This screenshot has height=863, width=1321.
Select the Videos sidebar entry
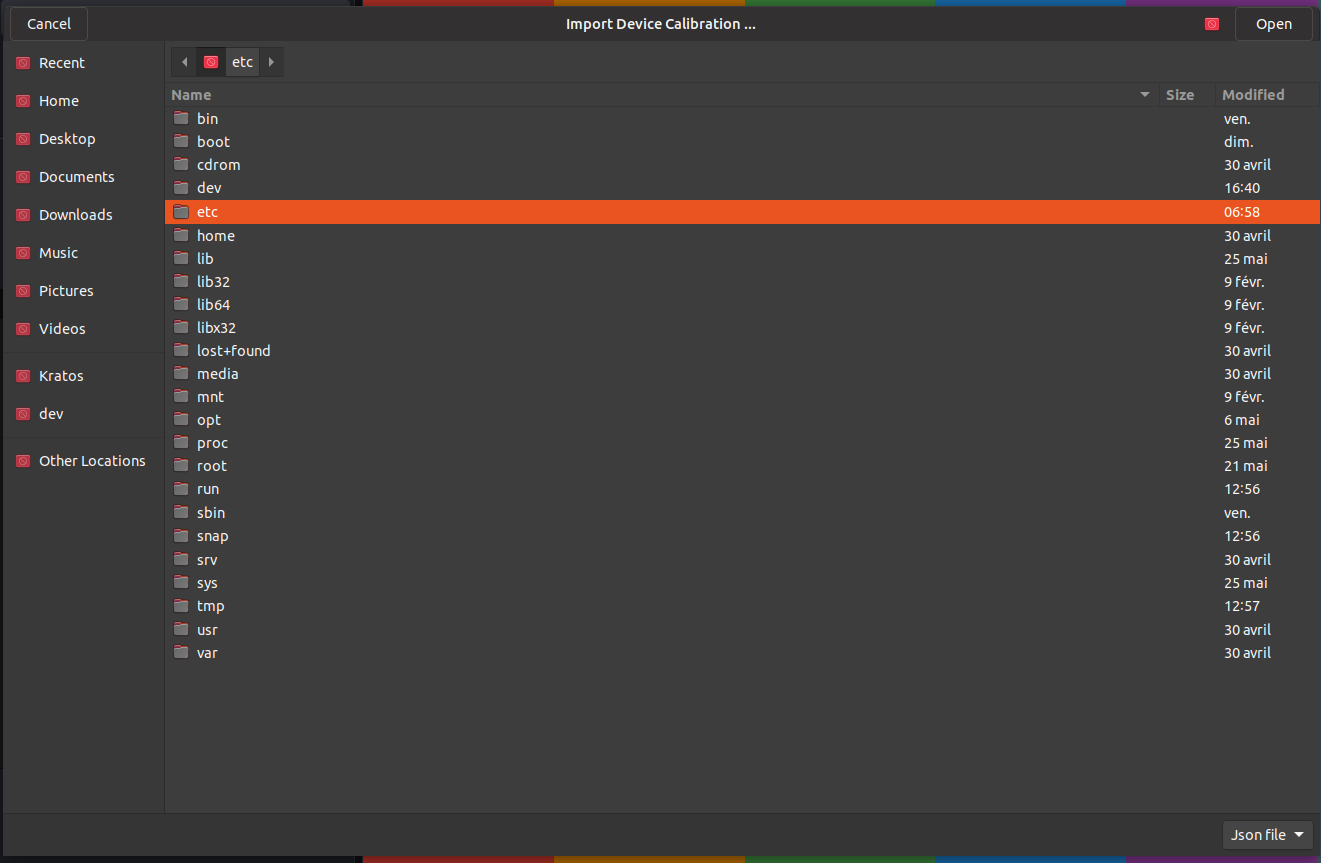(61, 328)
